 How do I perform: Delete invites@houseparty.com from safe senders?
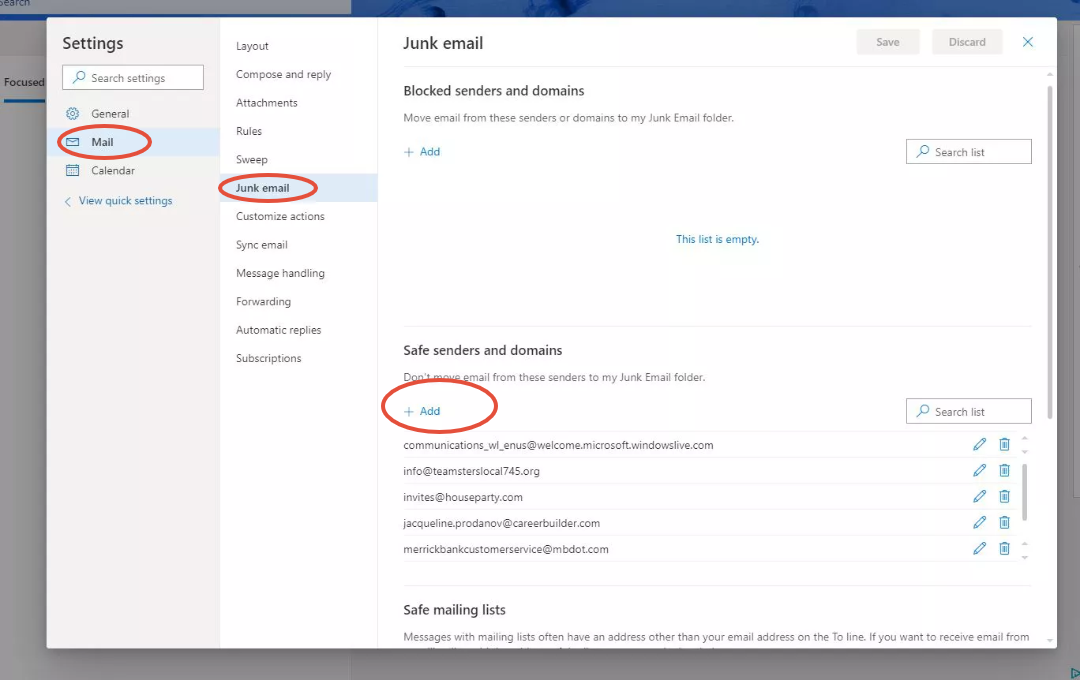coord(1004,496)
